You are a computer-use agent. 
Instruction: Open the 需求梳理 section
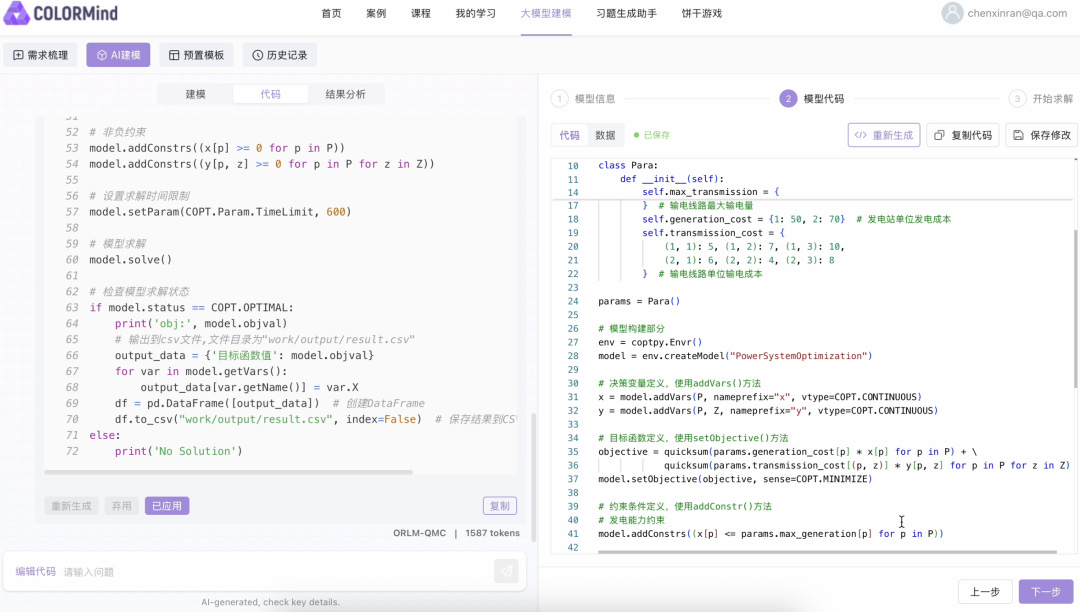pyautogui.click(x=41, y=55)
